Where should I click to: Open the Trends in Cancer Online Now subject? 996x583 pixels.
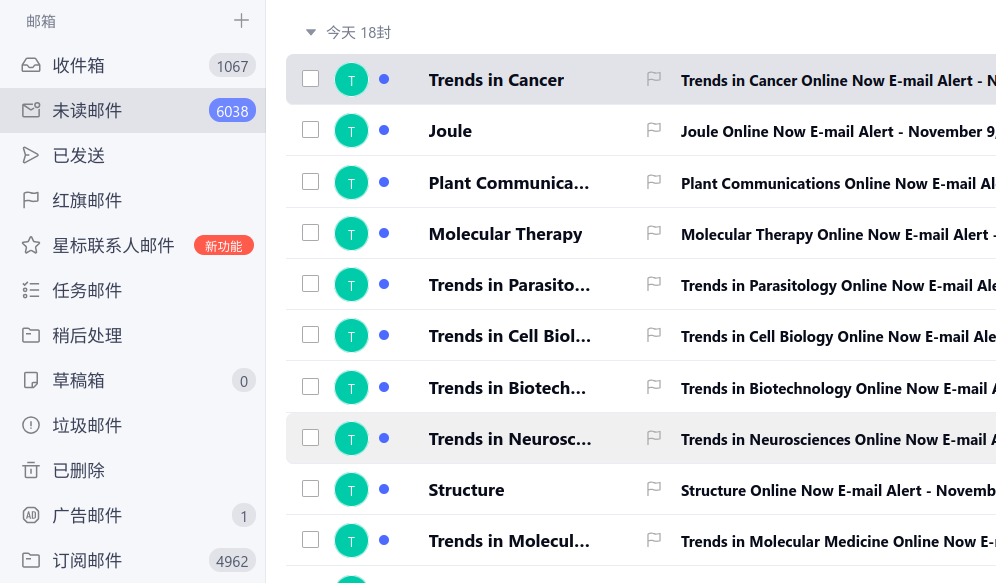(838, 81)
